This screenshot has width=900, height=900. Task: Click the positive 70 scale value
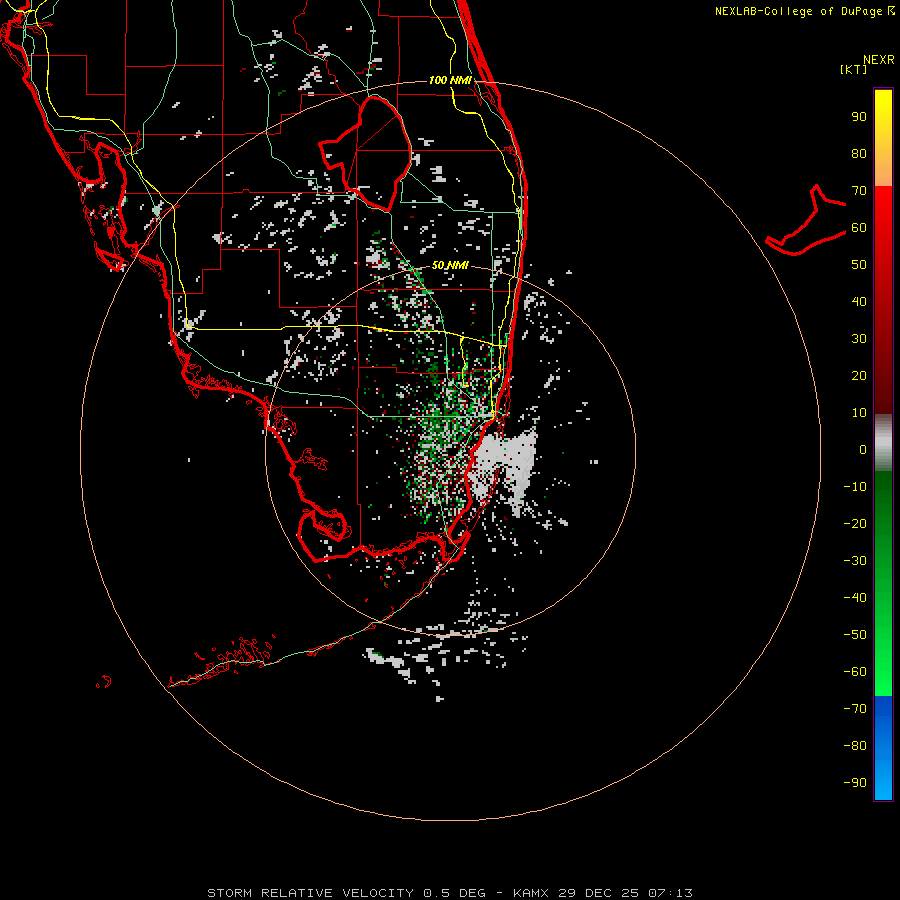(x=859, y=191)
